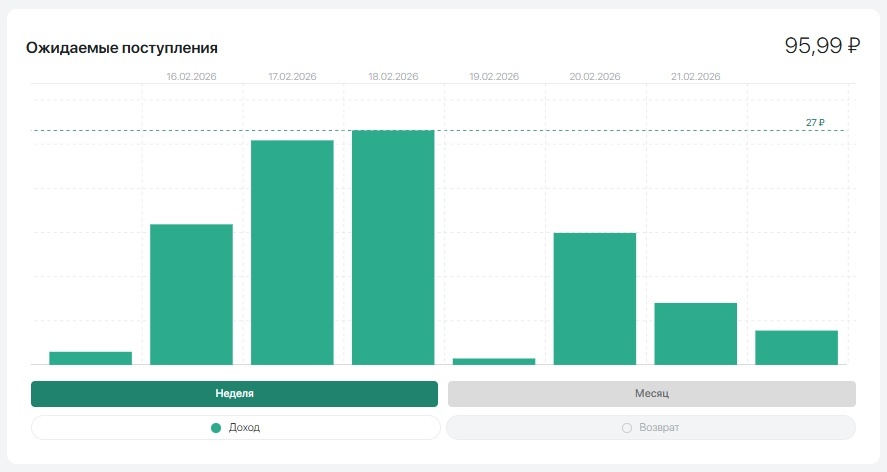Click the 16.02.2026 date label

pos(191,76)
